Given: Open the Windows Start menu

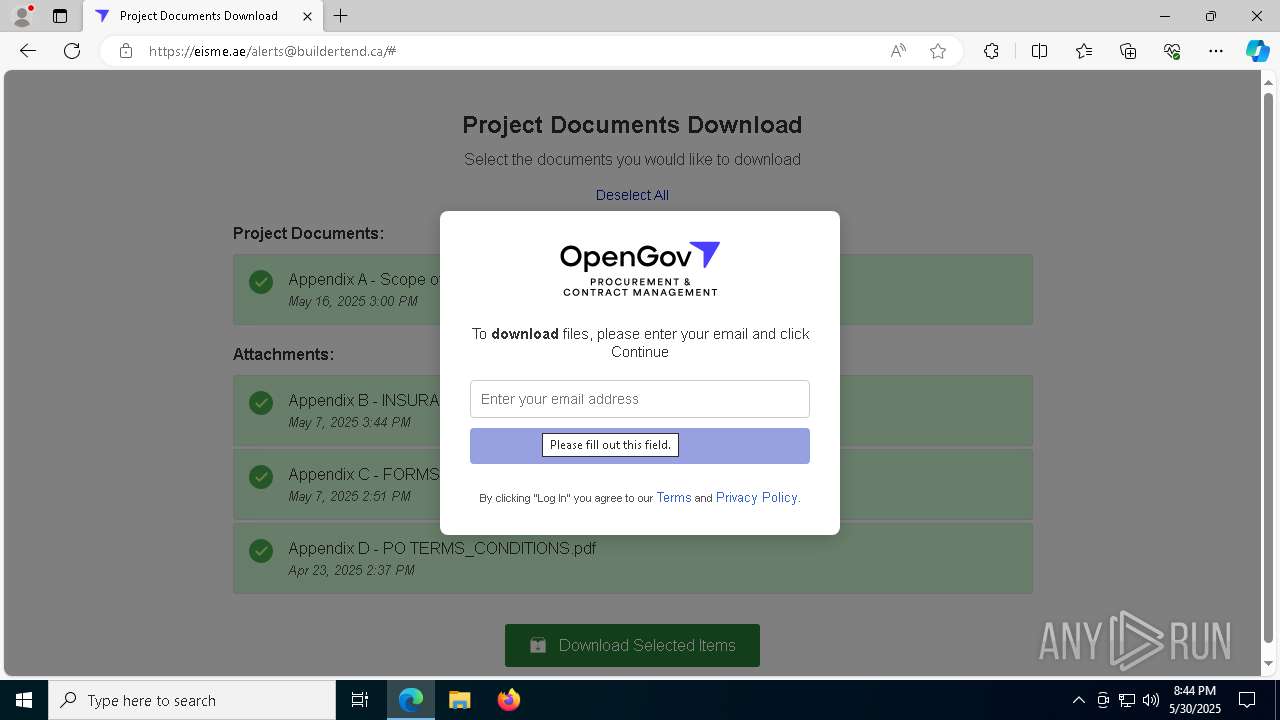Looking at the screenshot, I should (x=24, y=700).
